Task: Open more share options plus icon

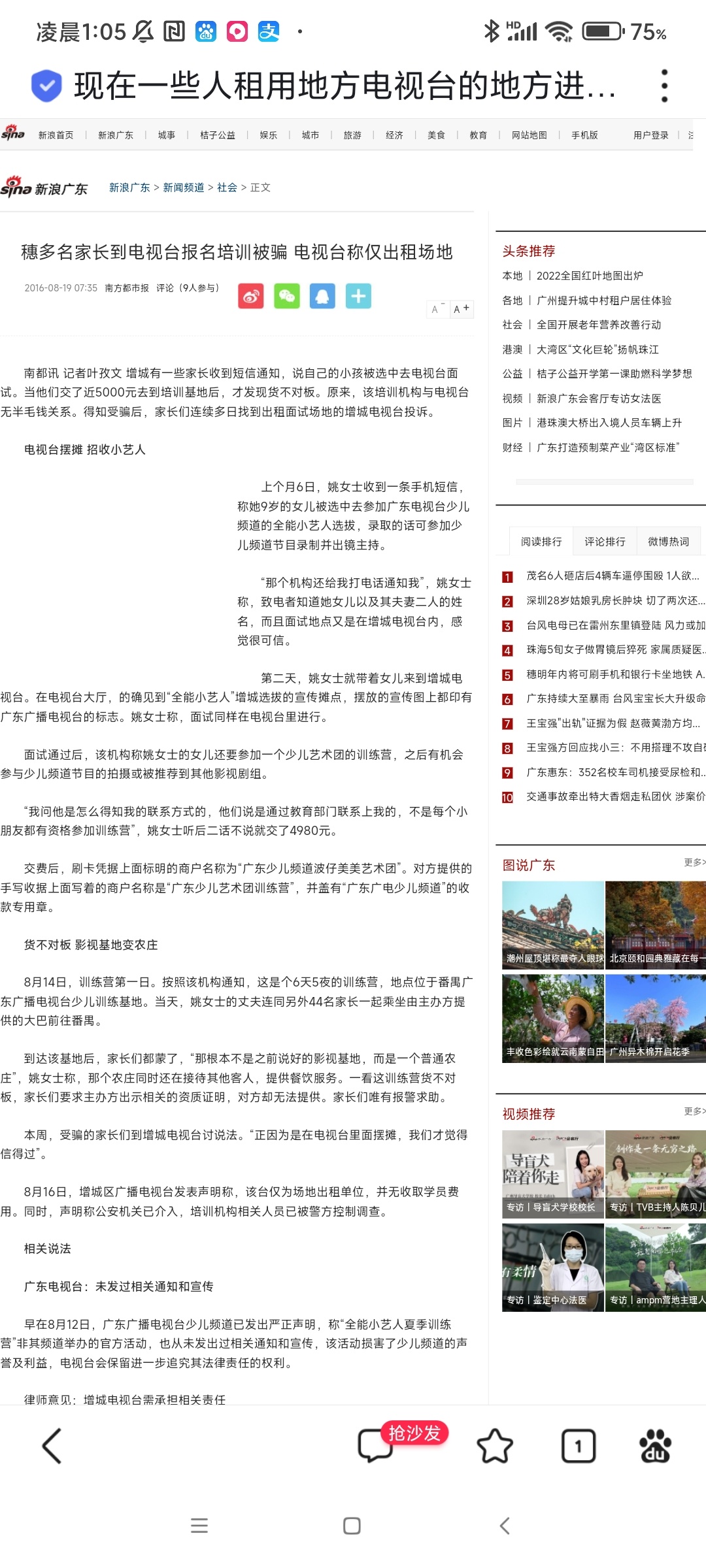Action: pyautogui.click(x=358, y=296)
